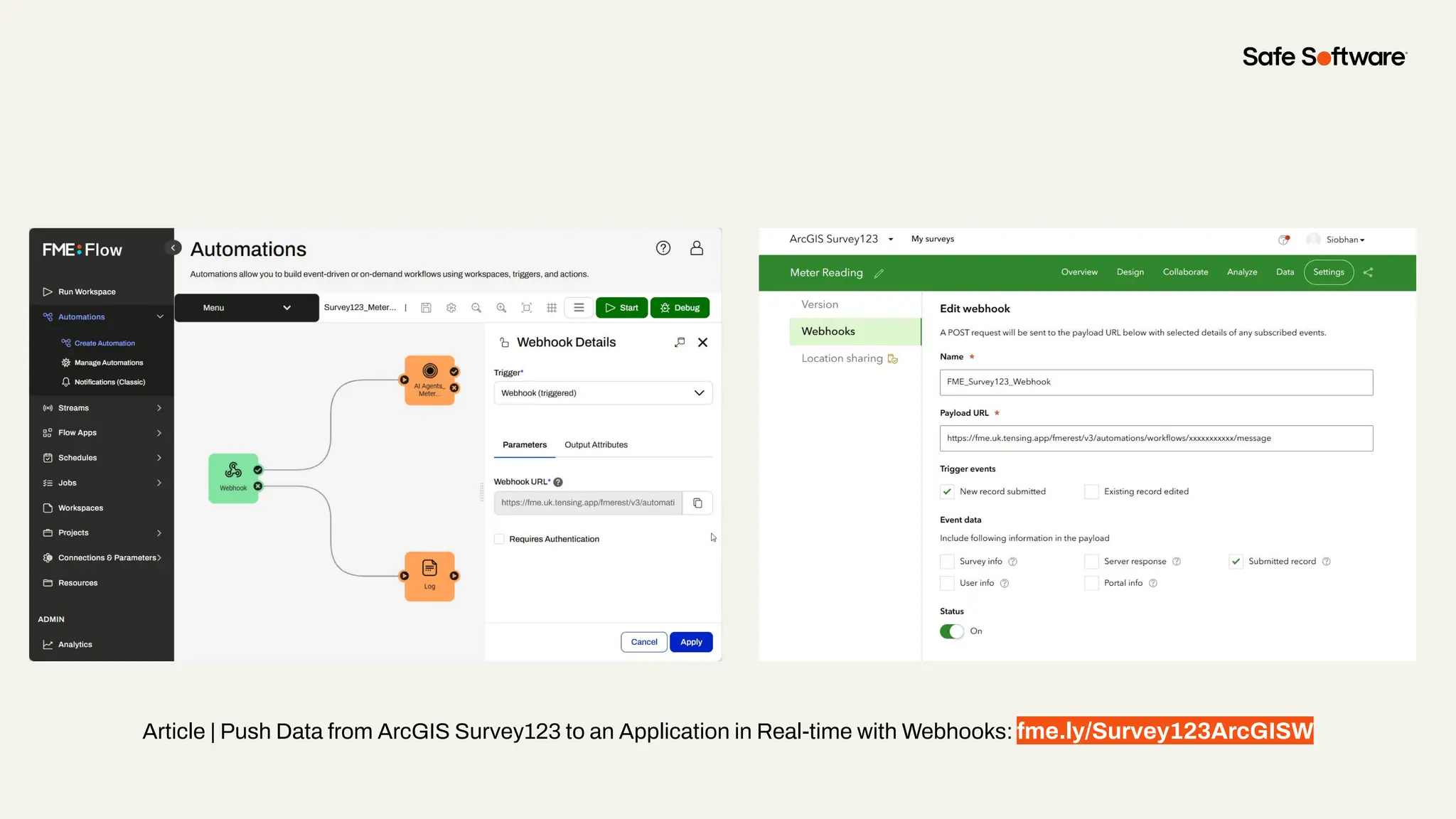Click the zoom in magnifier icon
1456x819 pixels.
[501, 308]
